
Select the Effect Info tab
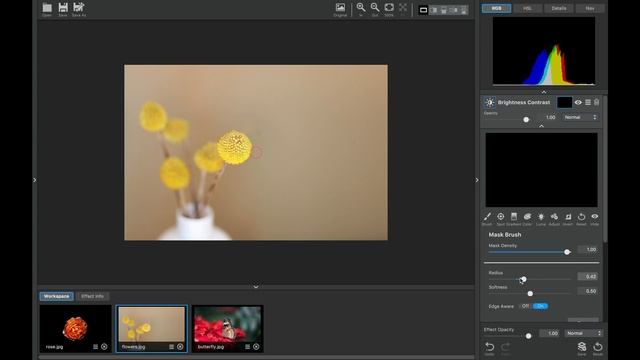92,296
